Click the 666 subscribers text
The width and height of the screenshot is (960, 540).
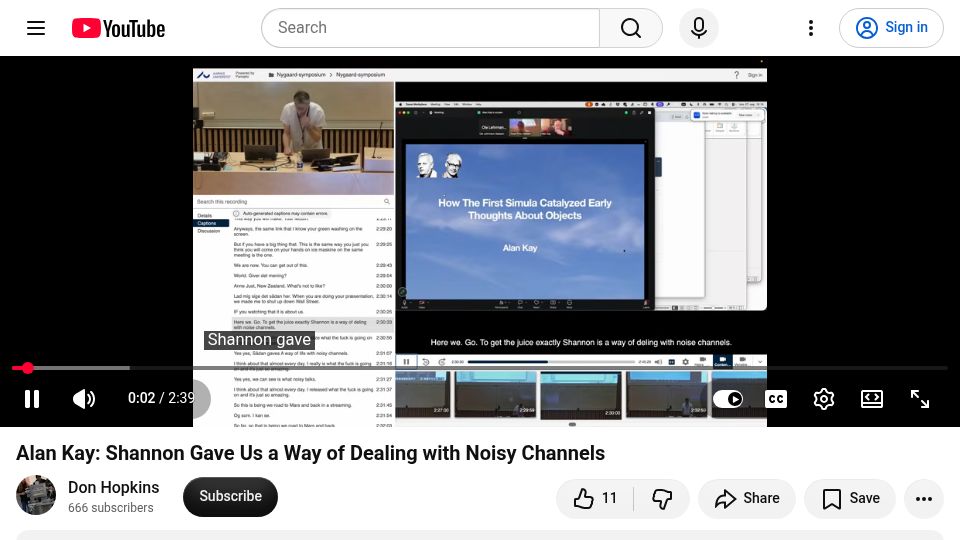(111, 508)
